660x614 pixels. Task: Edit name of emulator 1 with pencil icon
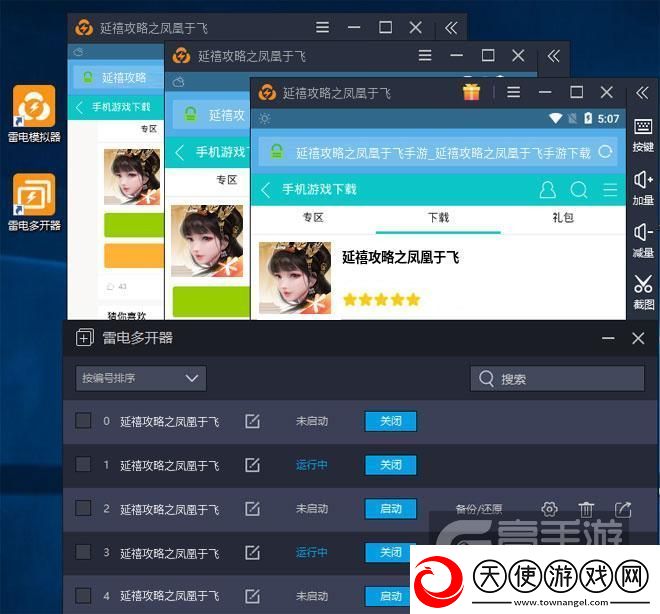click(252, 465)
